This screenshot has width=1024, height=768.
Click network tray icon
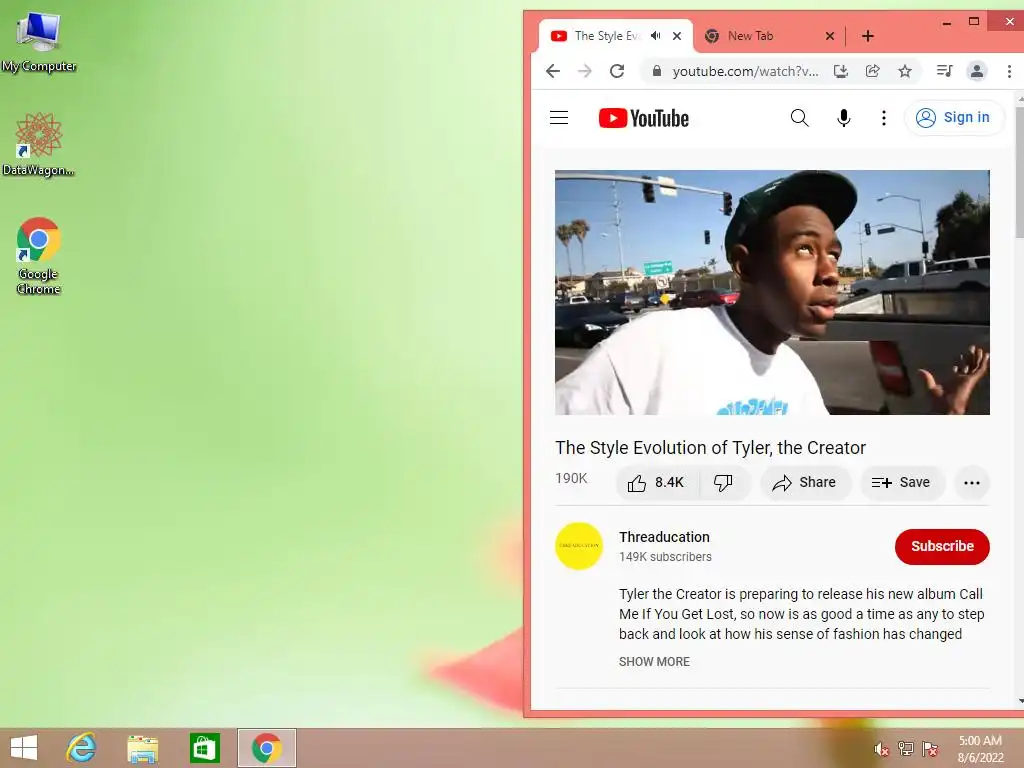pos(905,748)
